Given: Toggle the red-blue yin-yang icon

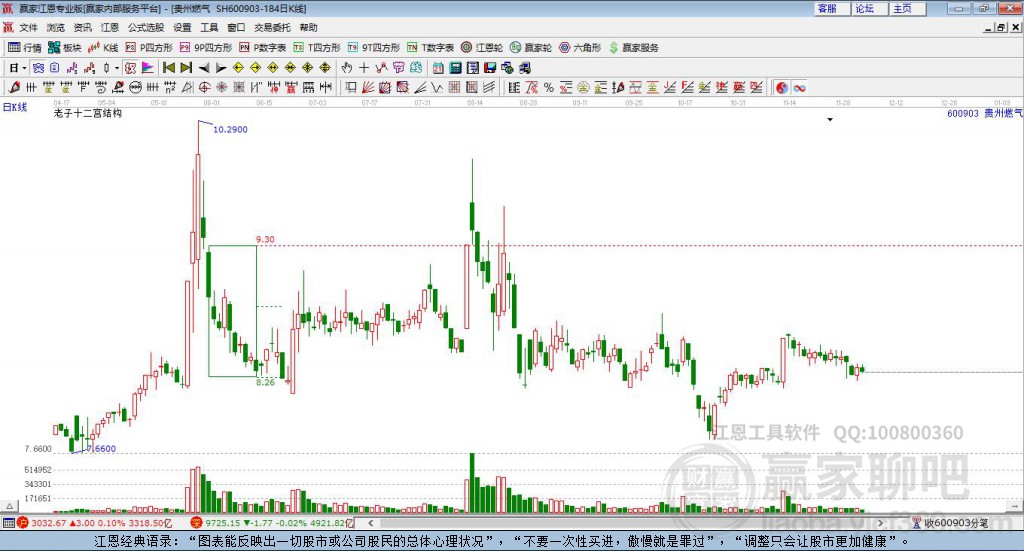Looking at the screenshot, I should tap(782, 87).
